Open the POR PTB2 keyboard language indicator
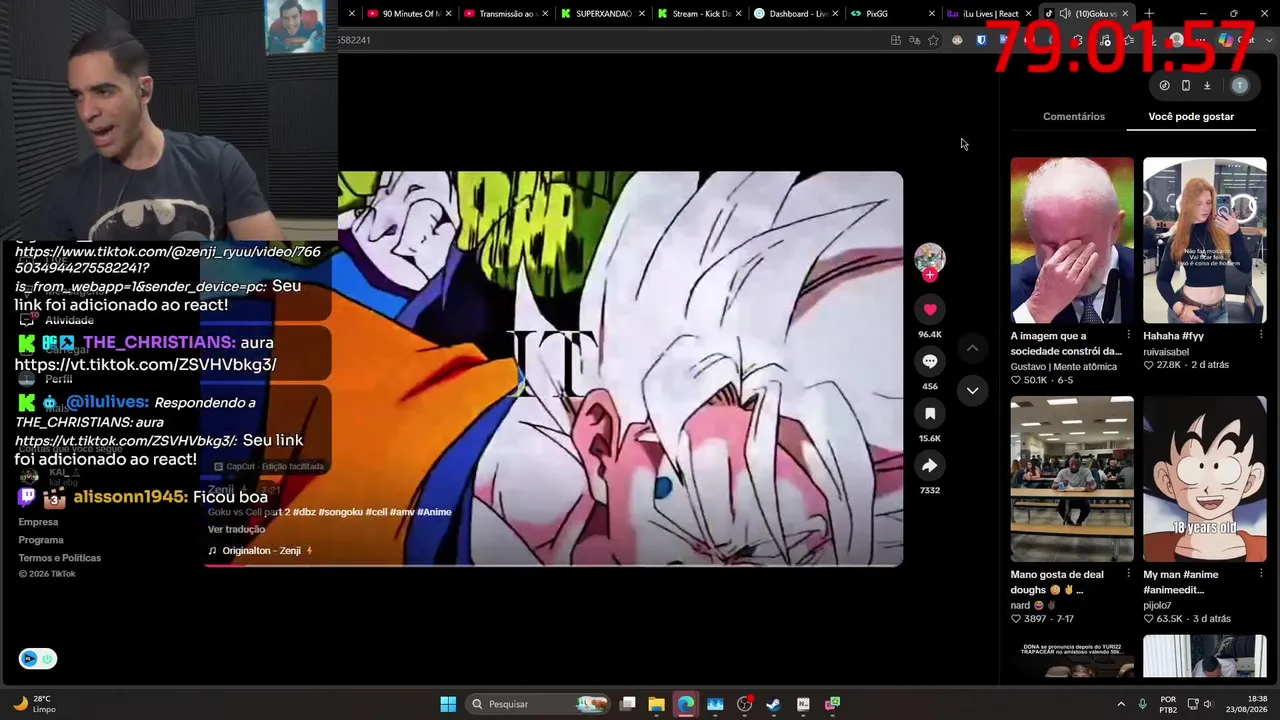Image resolution: width=1280 pixels, height=720 pixels. 1168,704
